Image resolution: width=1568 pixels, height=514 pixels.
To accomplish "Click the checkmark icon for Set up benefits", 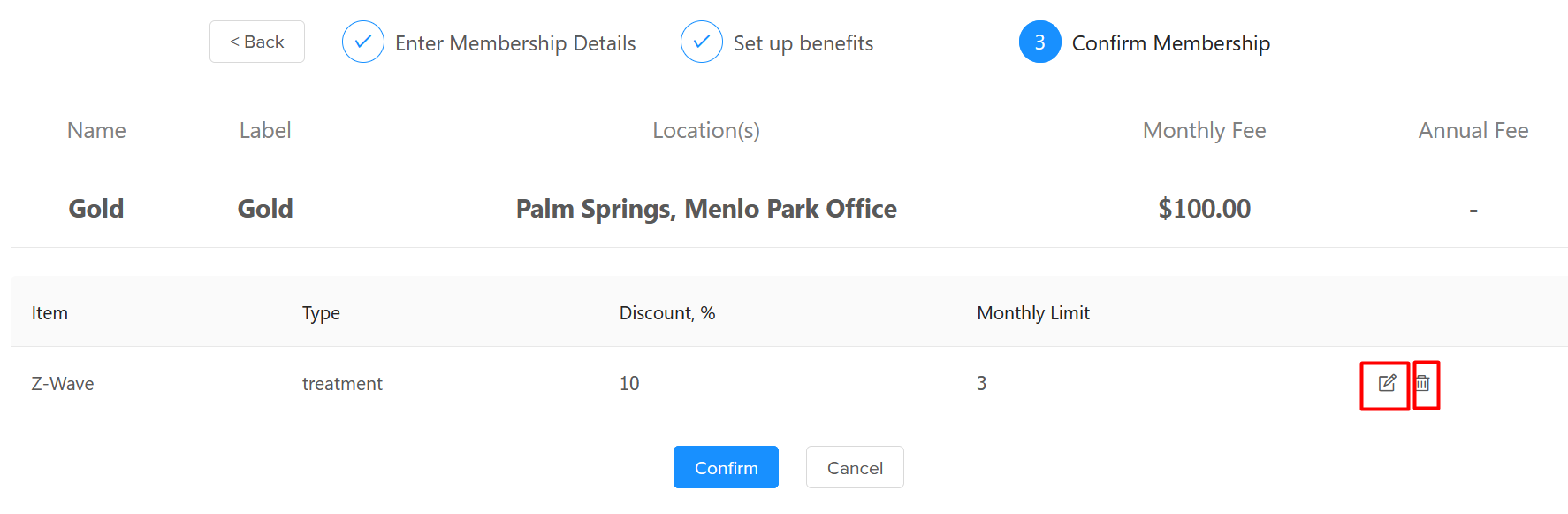I will [701, 42].
